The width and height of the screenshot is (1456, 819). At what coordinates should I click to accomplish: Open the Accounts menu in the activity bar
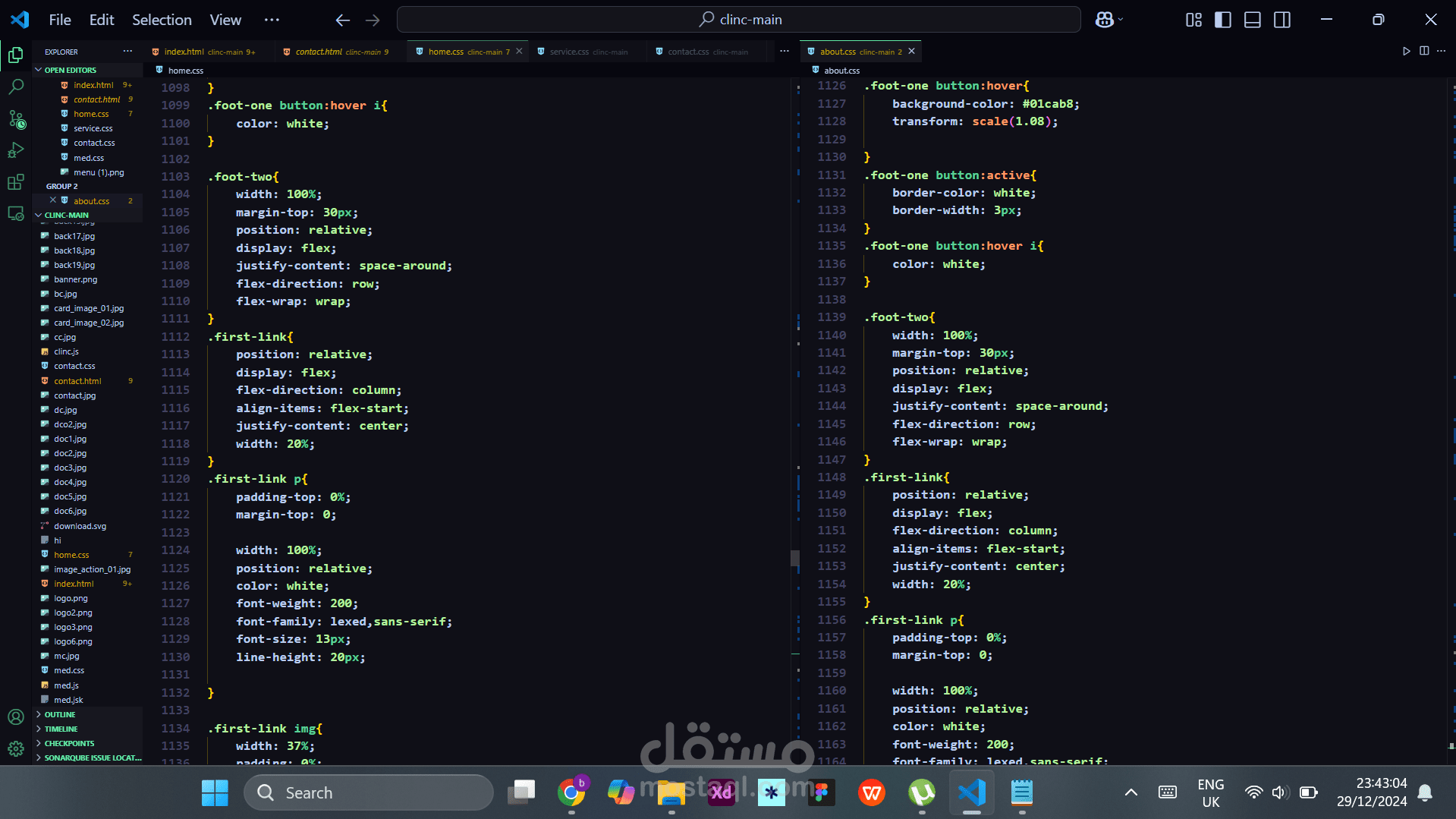(16, 717)
